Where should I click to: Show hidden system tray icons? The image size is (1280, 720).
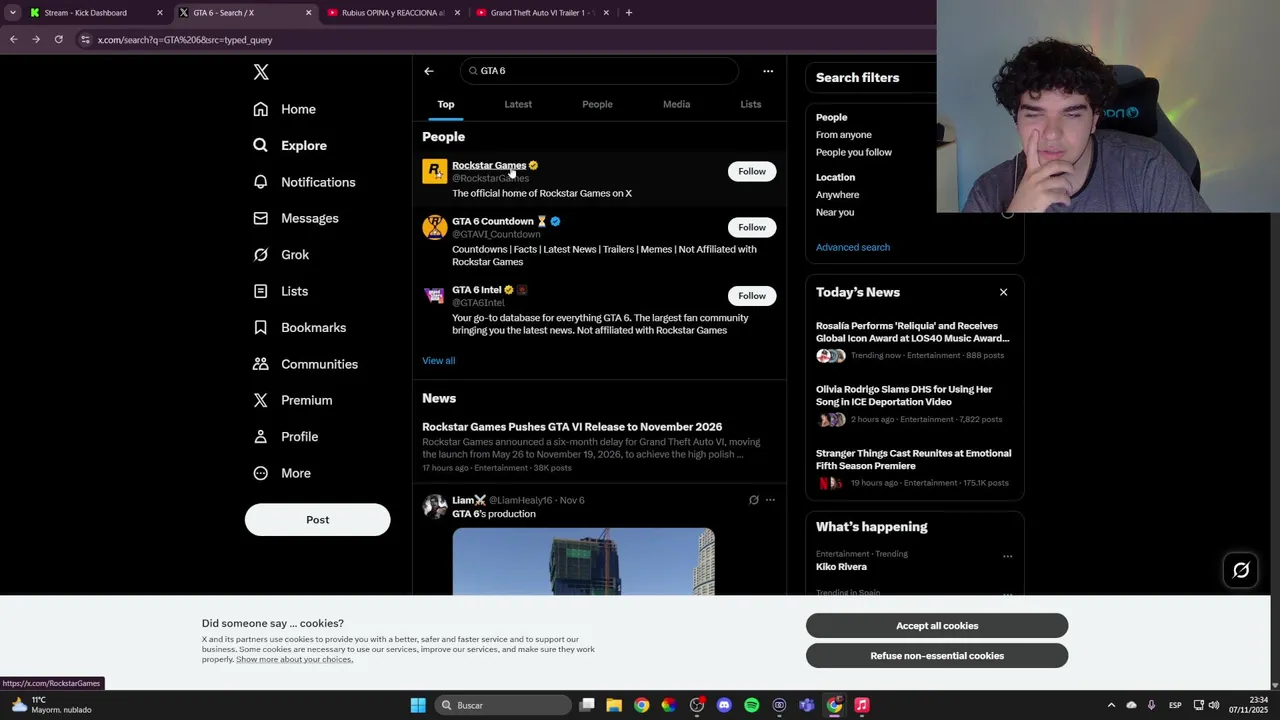point(1110,705)
